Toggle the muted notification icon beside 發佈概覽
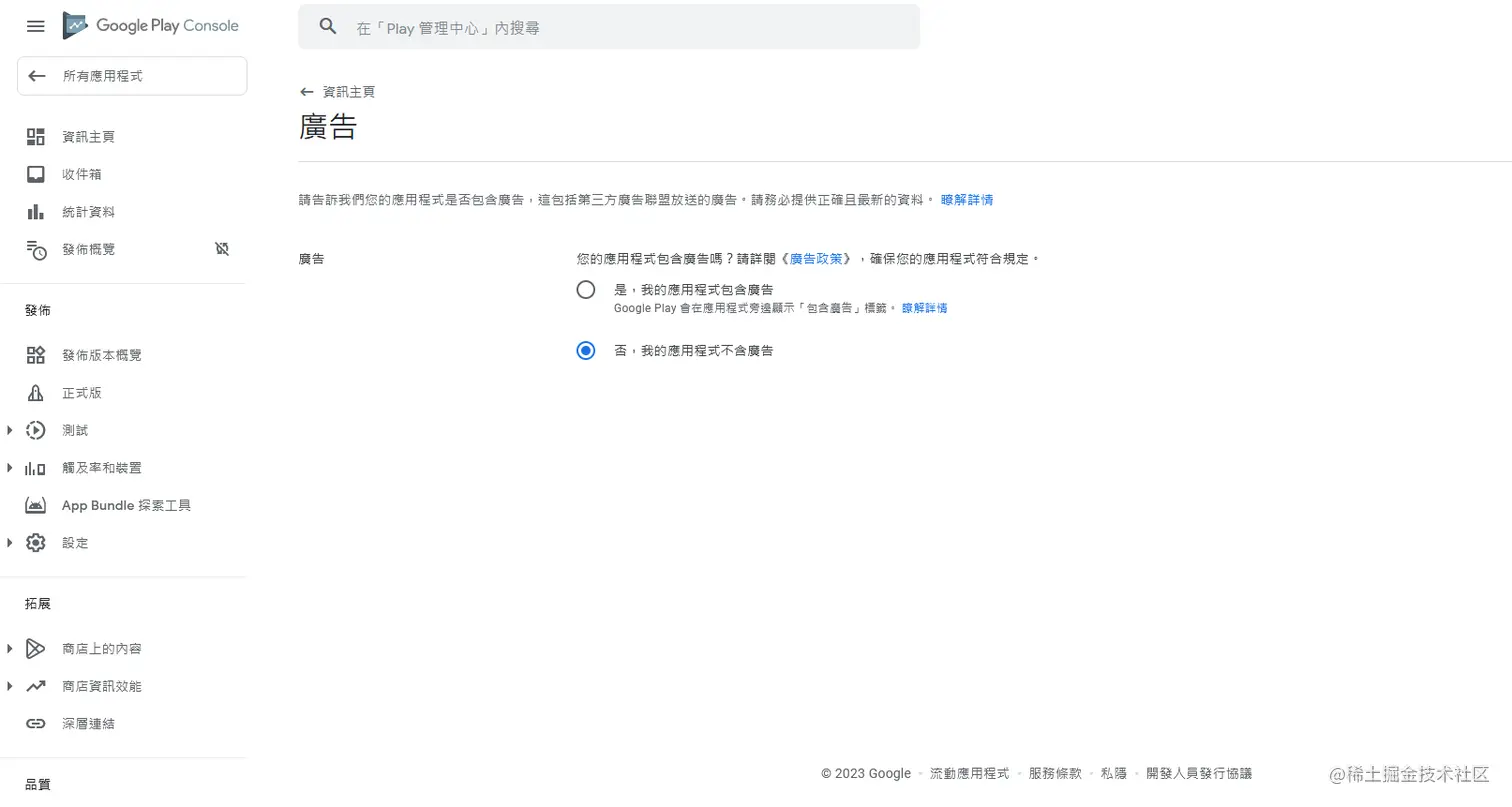This screenshot has width=1512, height=807. pyautogui.click(x=221, y=248)
